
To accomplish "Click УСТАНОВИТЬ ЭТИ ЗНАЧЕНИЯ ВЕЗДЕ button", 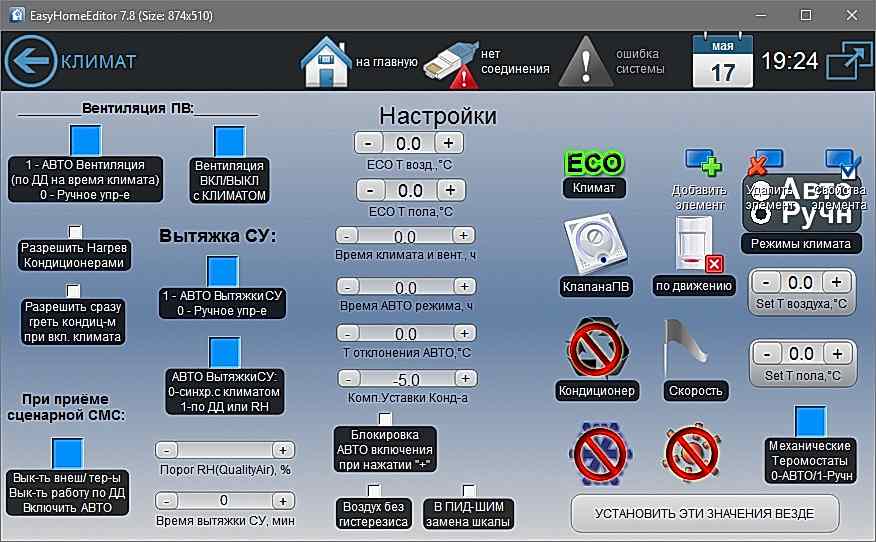I will tap(704, 514).
